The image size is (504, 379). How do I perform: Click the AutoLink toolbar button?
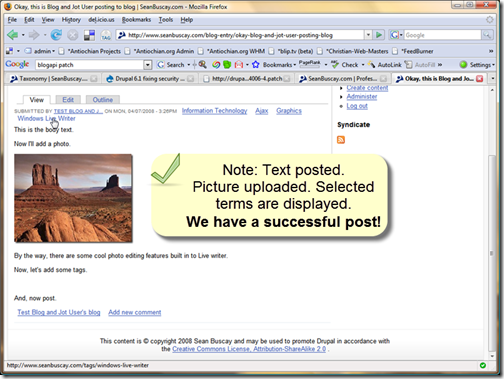click(385, 65)
